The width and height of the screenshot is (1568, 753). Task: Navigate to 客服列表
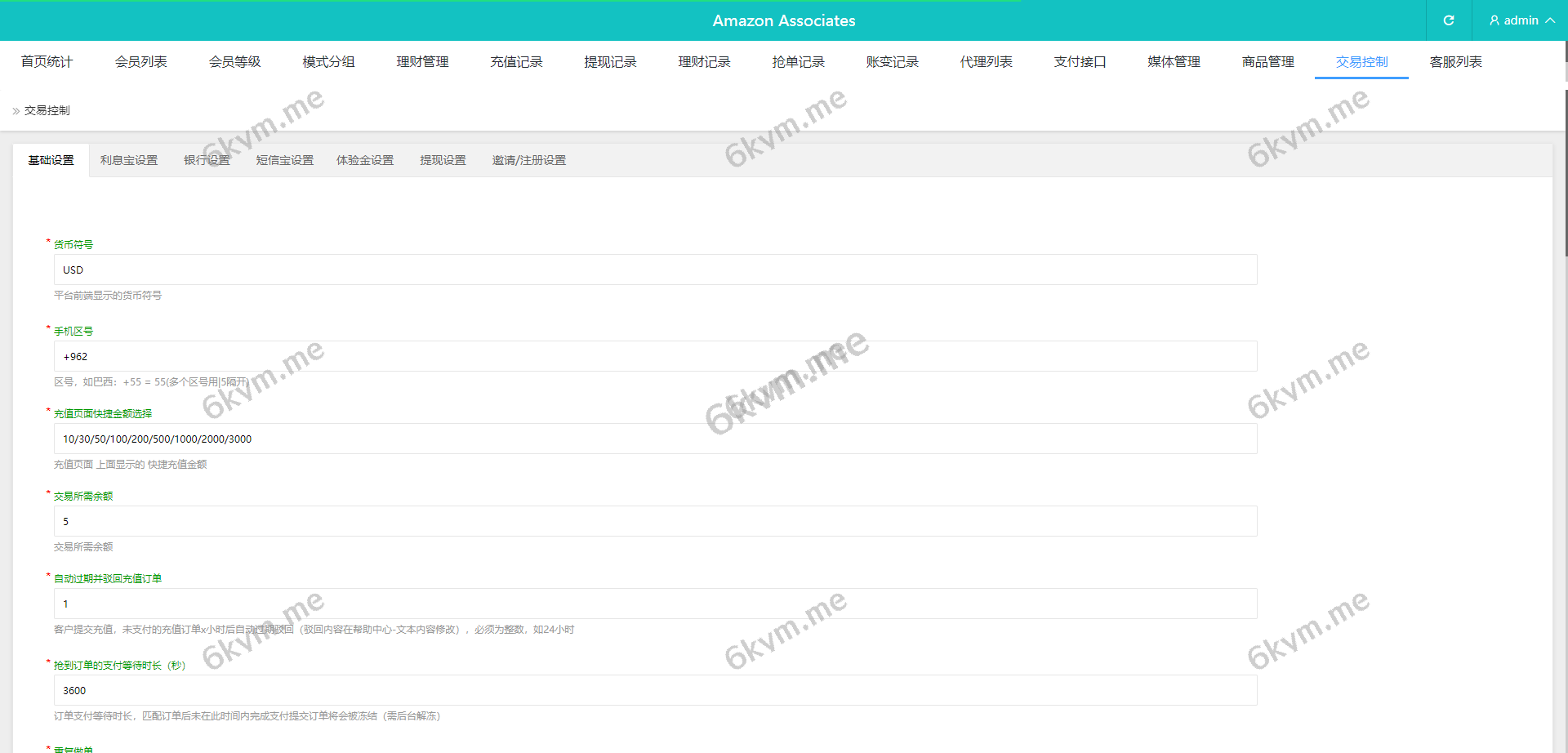point(1455,62)
